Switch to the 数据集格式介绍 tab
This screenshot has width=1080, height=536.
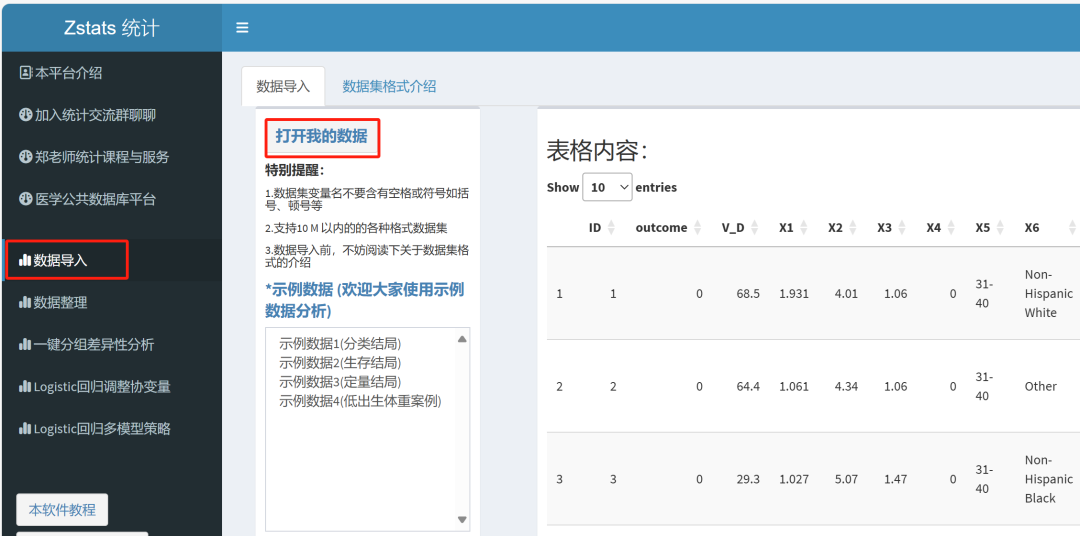[389, 87]
